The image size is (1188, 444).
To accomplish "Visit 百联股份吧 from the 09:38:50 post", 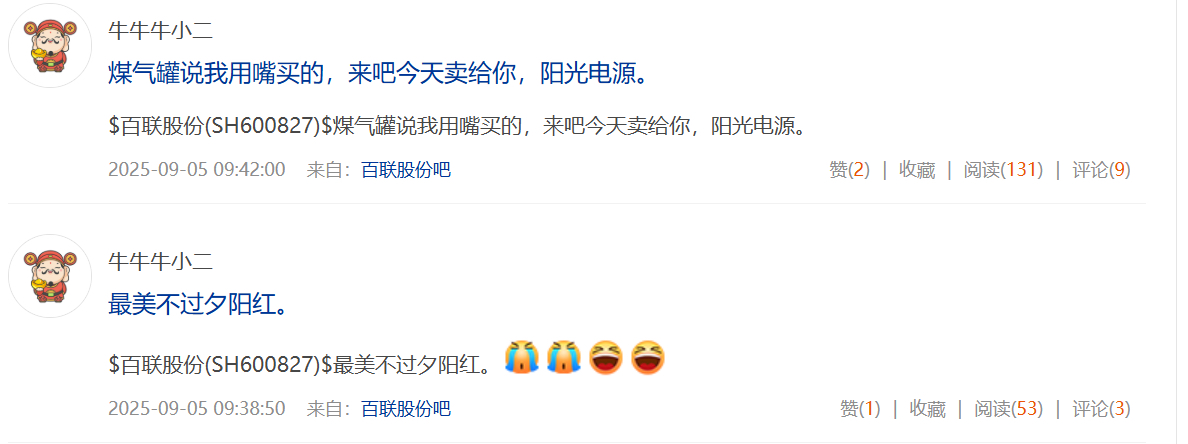I will (405, 409).
